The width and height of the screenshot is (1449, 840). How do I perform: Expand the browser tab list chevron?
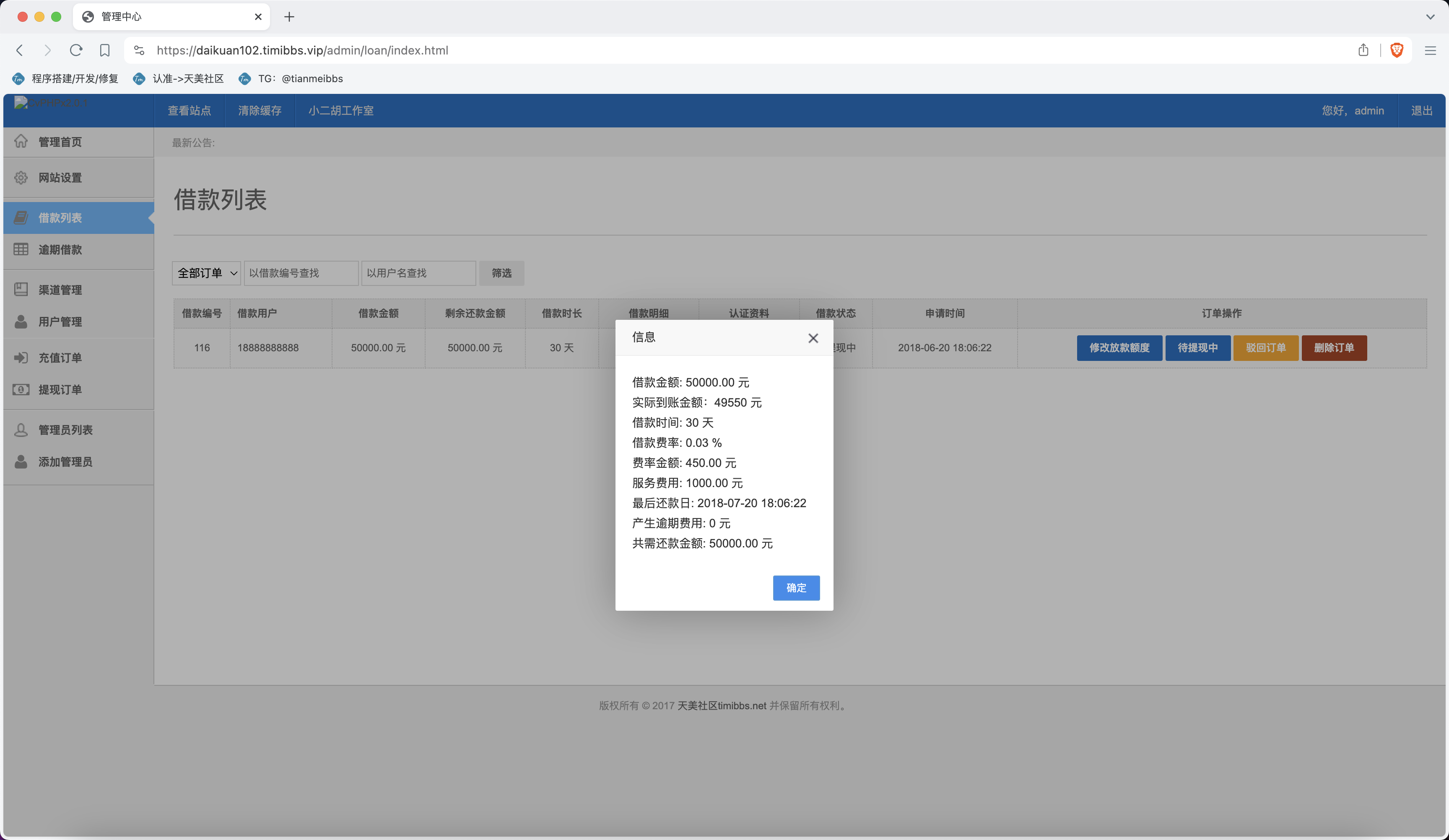[x=1429, y=17]
